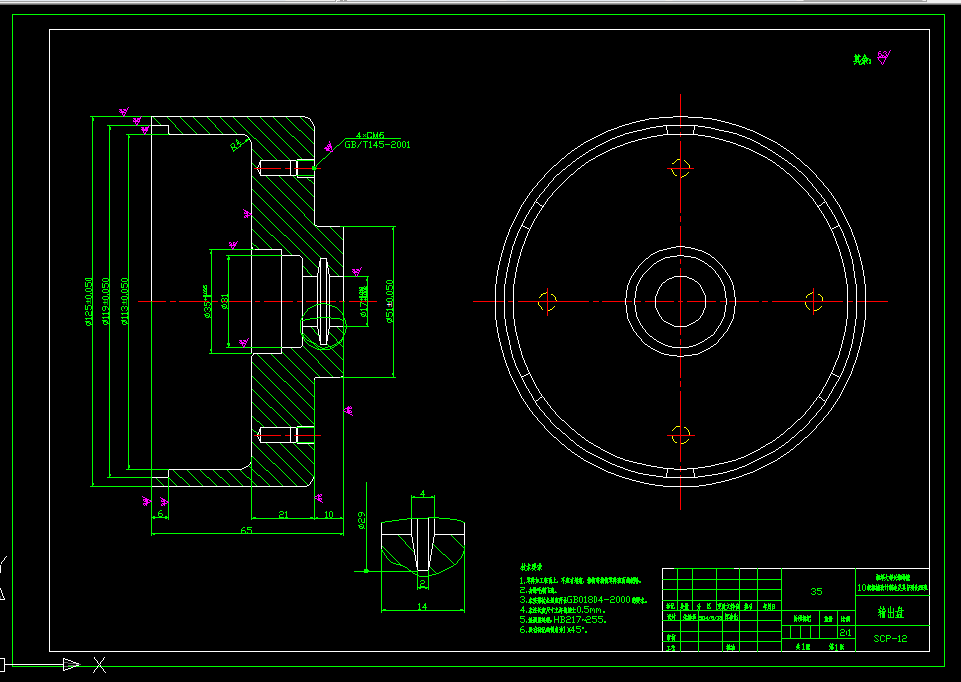Screen dimensions: 961x682
Task: Pick the bottom yellow bolt hole circle
Action: click(680, 435)
